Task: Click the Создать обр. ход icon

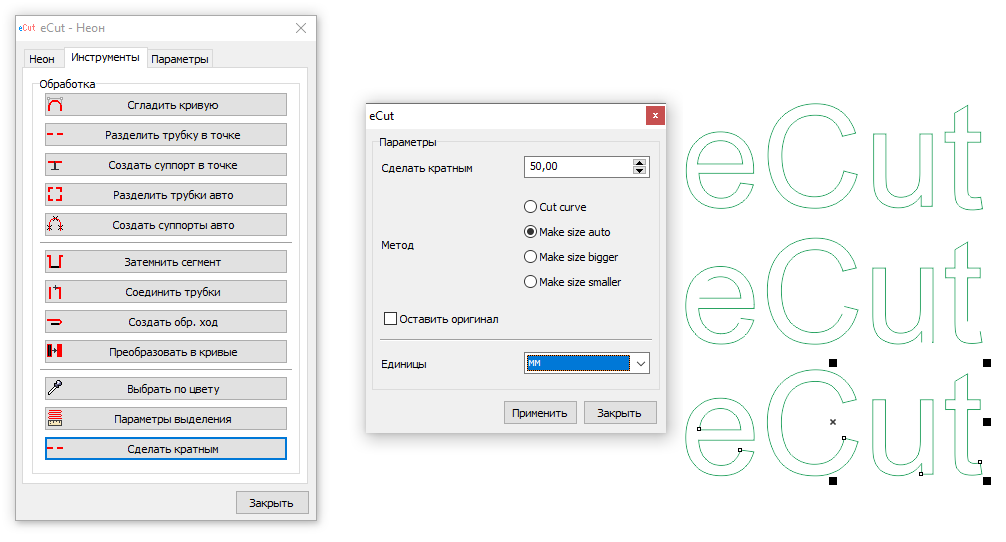Action: point(55,322)
